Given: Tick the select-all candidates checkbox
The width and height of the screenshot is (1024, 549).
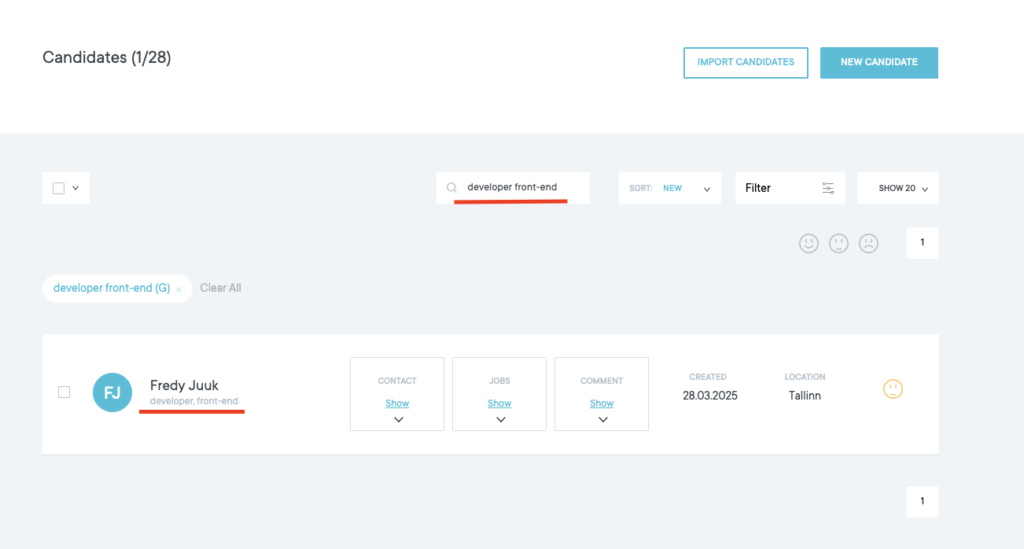Looking at the screenshot, I should tap(59, 188).
